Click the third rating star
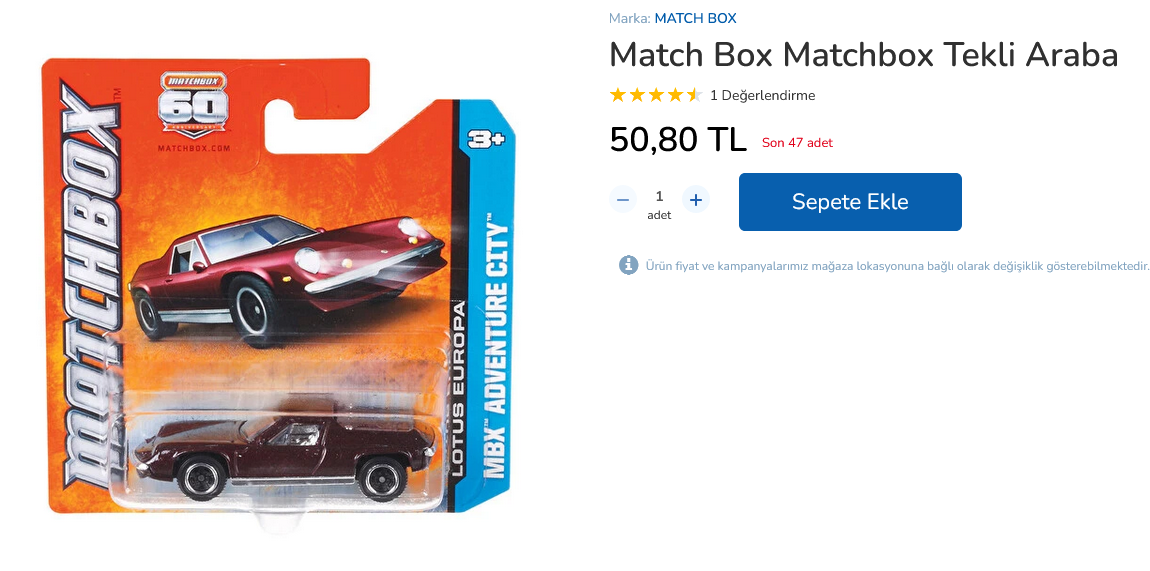The image size is (1150, 571). click(656, 95)
